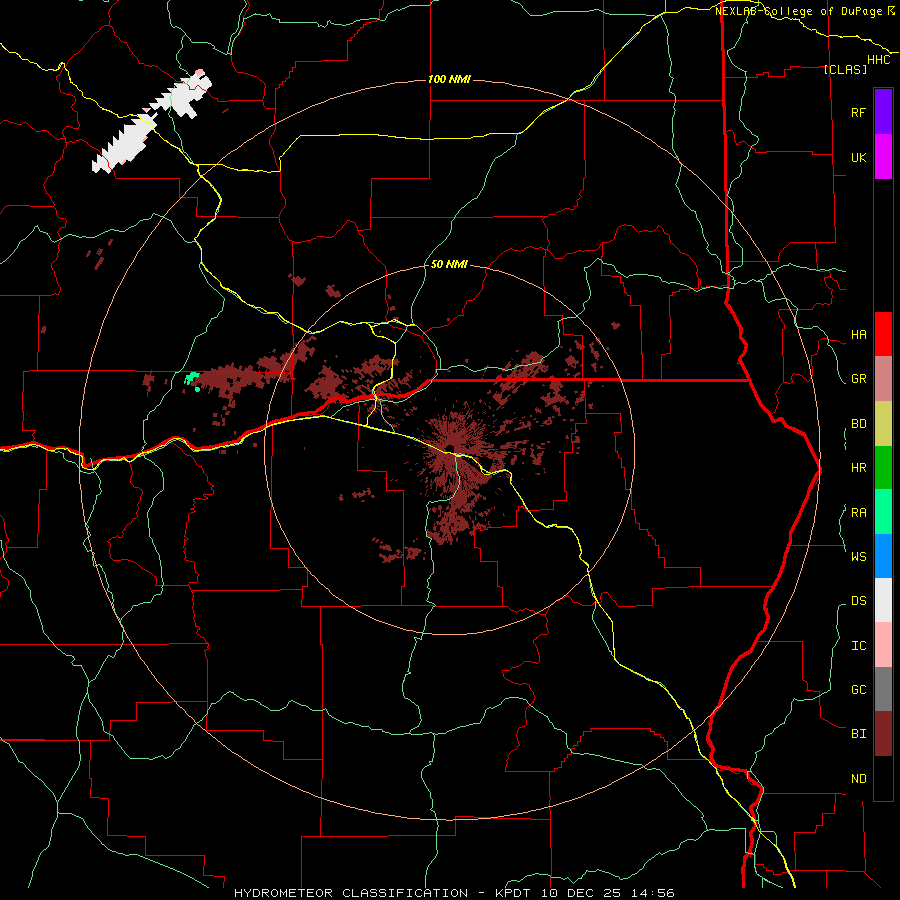The height and width of the screenshot is (900, 900).
Task: Click the green HR legend swatch
Action: tap(883, 467)
